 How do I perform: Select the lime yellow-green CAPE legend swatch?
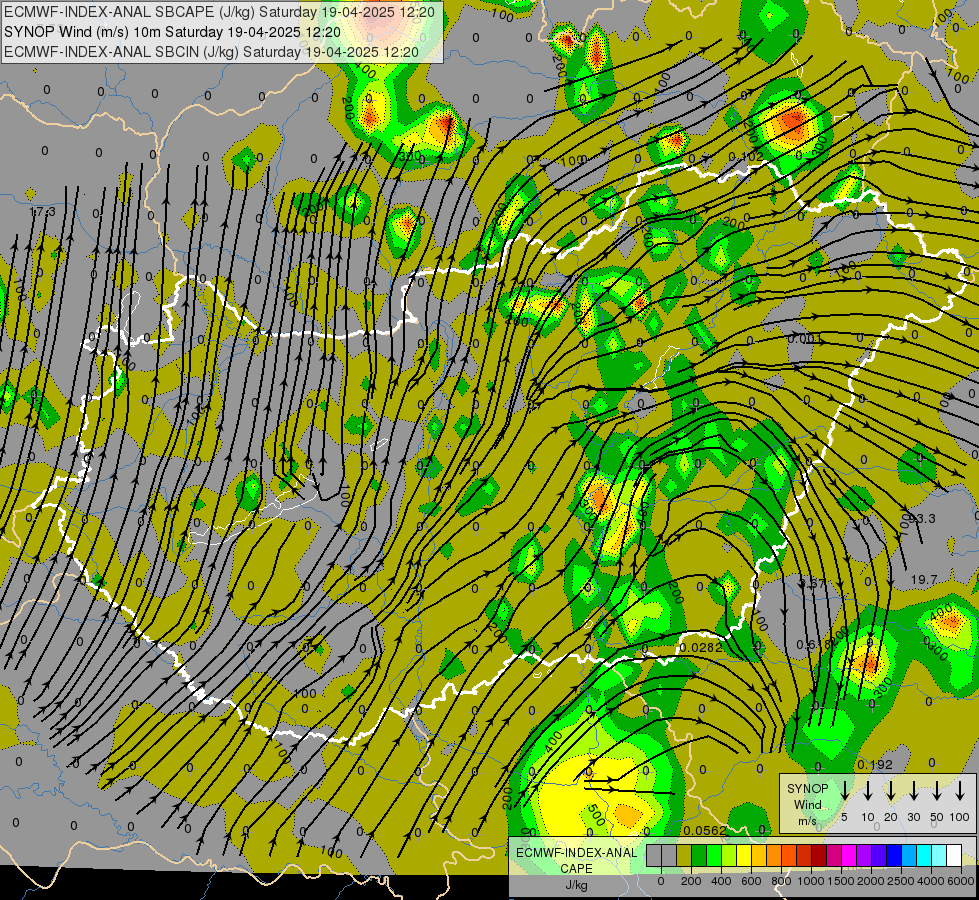click(x=729, y=855)
